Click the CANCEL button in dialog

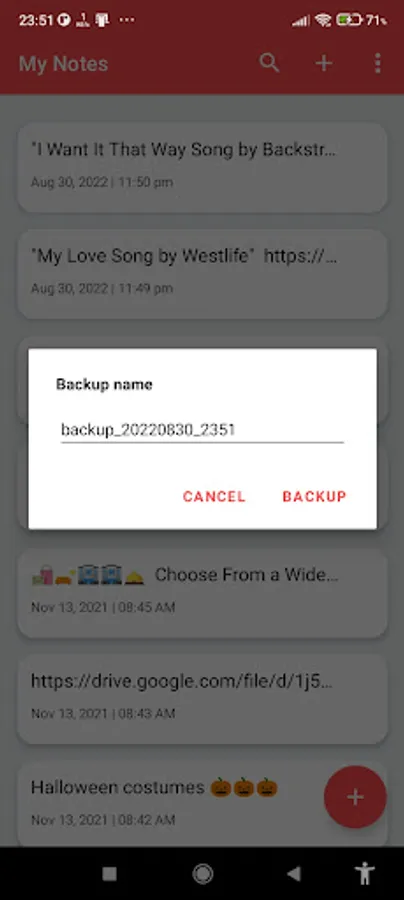pyautogui.click(x=214, y=496)
